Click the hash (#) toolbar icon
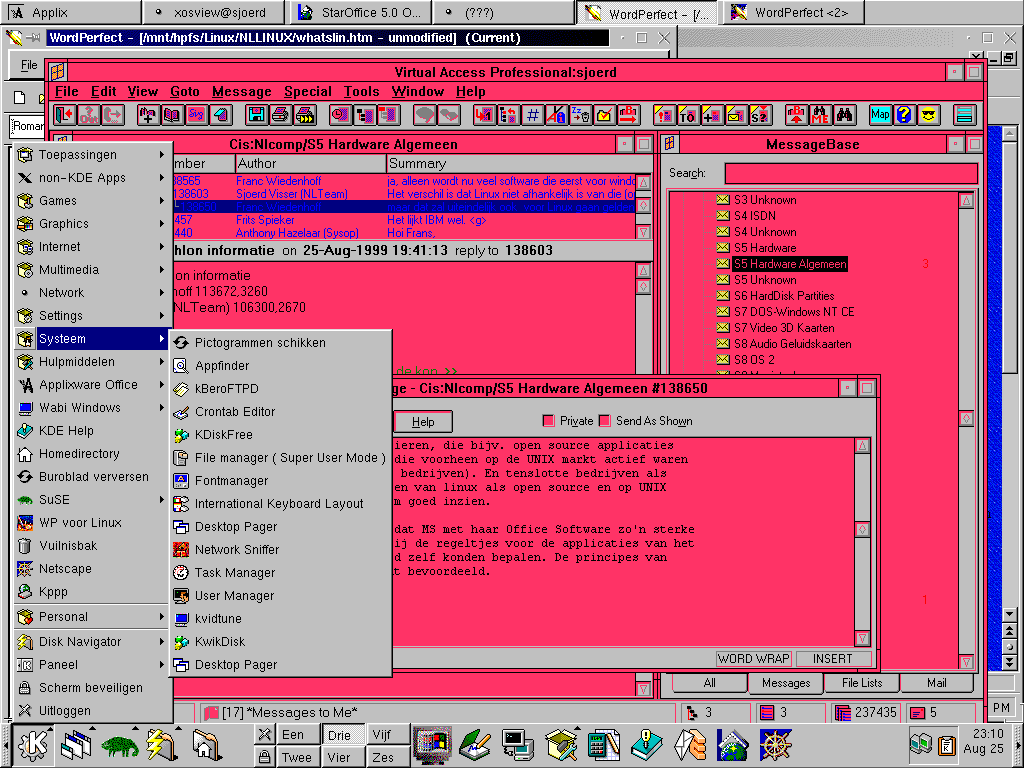 coord(533,115)
